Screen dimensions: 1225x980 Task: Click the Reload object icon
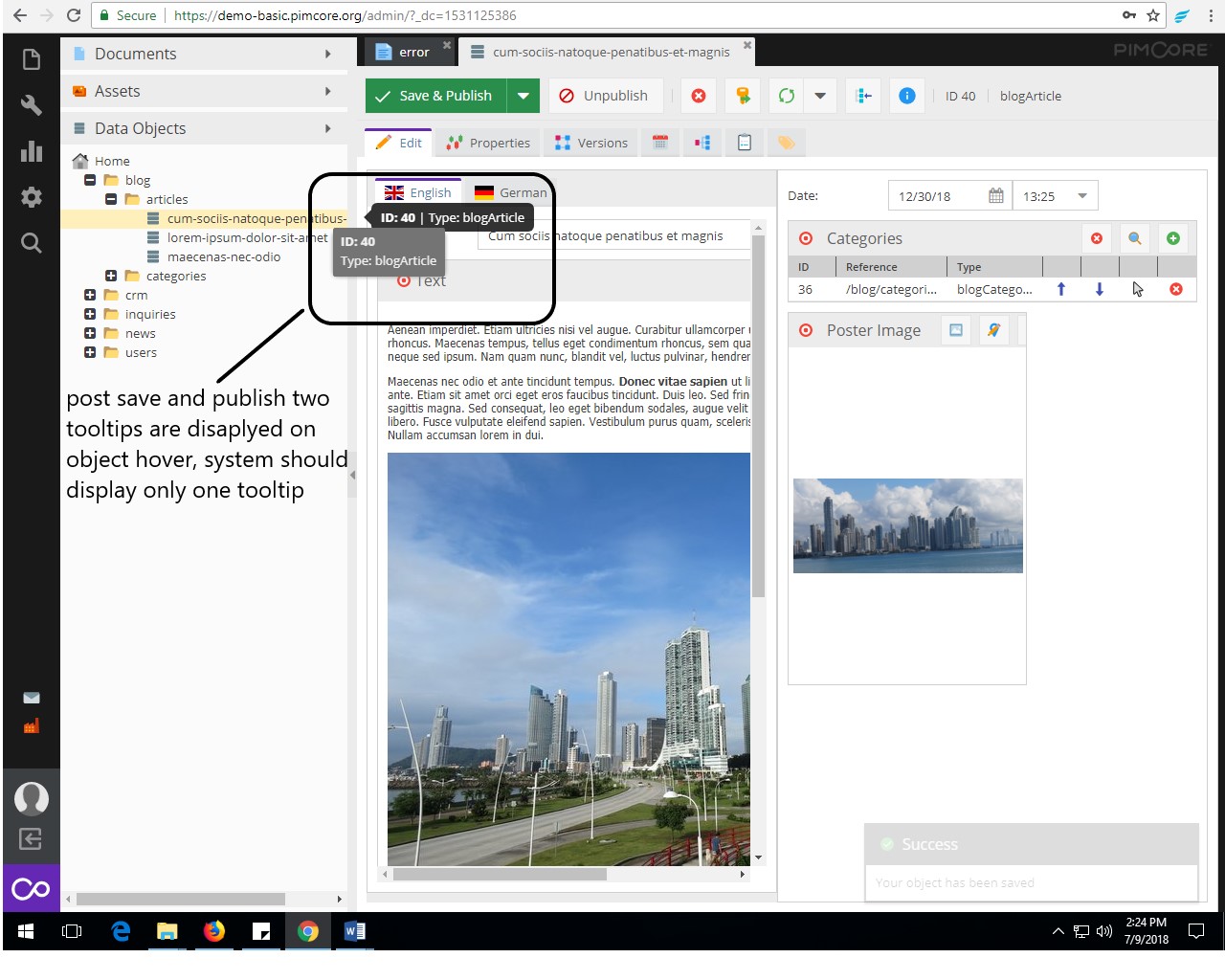[x=786, y=96]
